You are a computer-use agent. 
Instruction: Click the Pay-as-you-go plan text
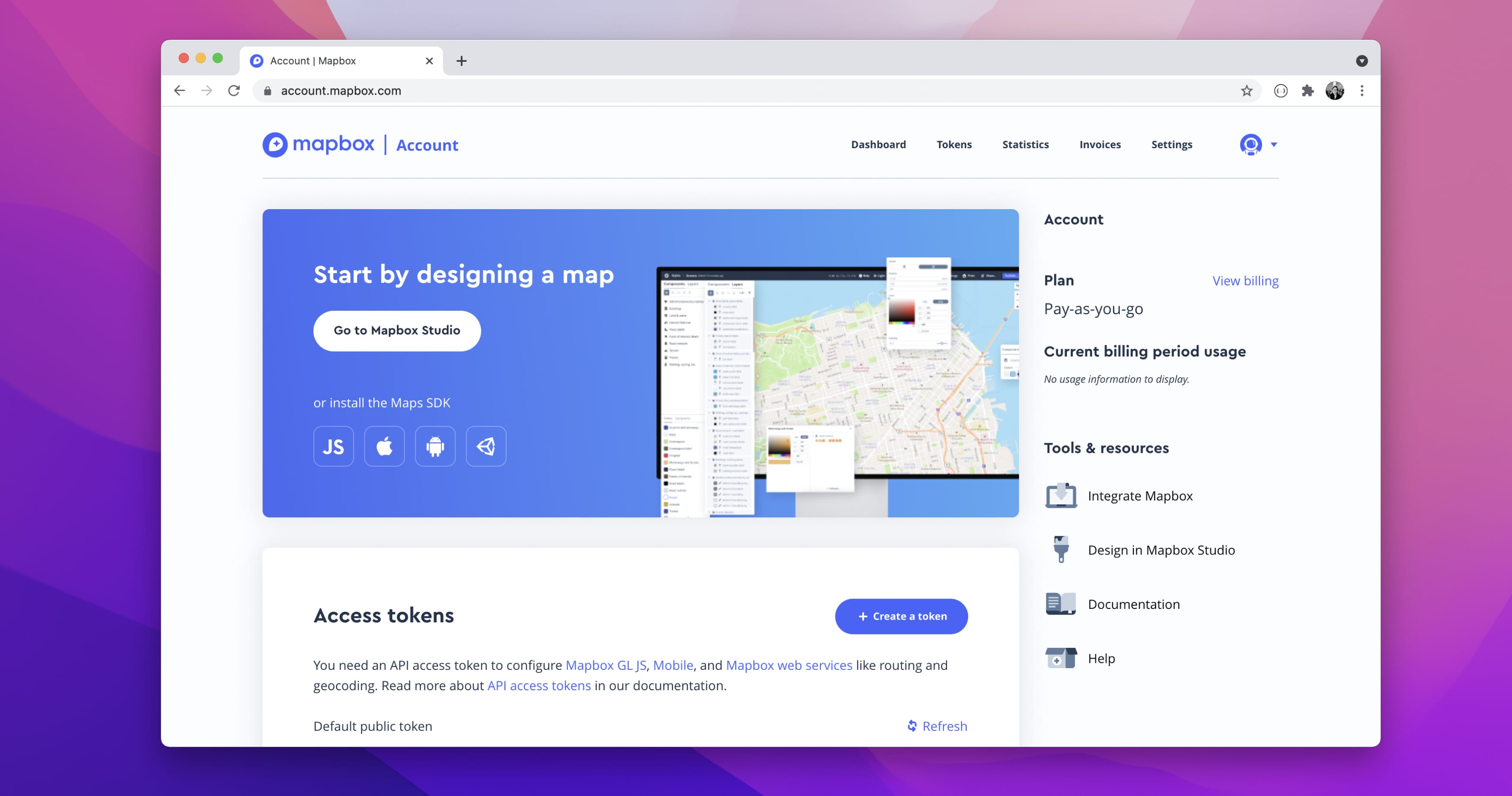pos(1093,309)
